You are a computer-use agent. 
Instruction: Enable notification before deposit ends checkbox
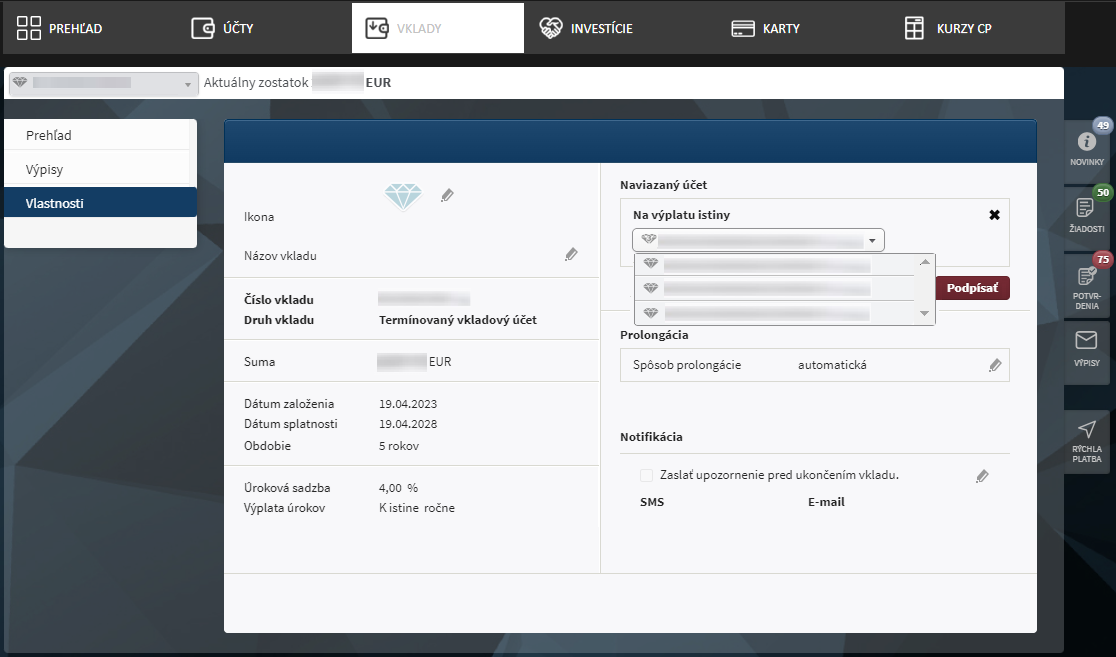[x=647, y=476]
